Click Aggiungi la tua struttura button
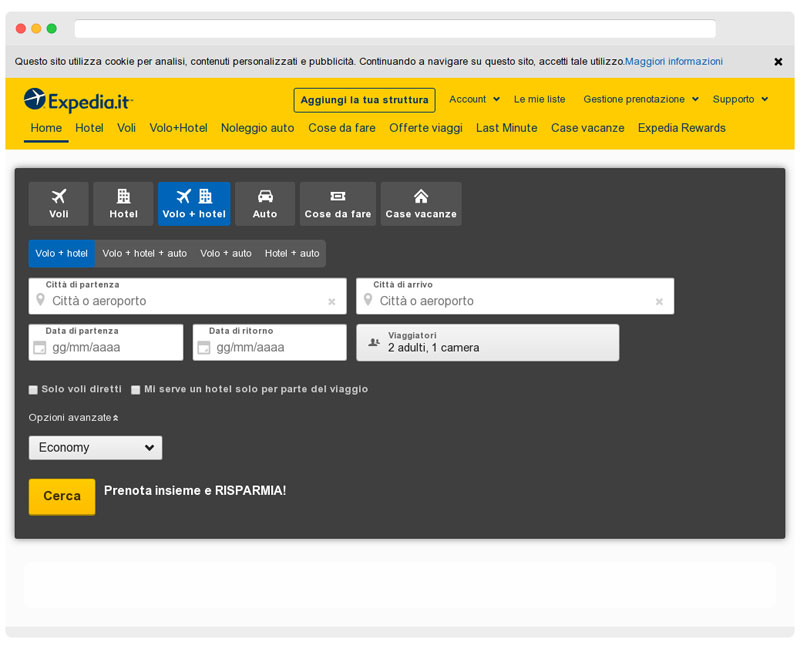The width and height of the screenshot is (800, 649). pos(364,100)
